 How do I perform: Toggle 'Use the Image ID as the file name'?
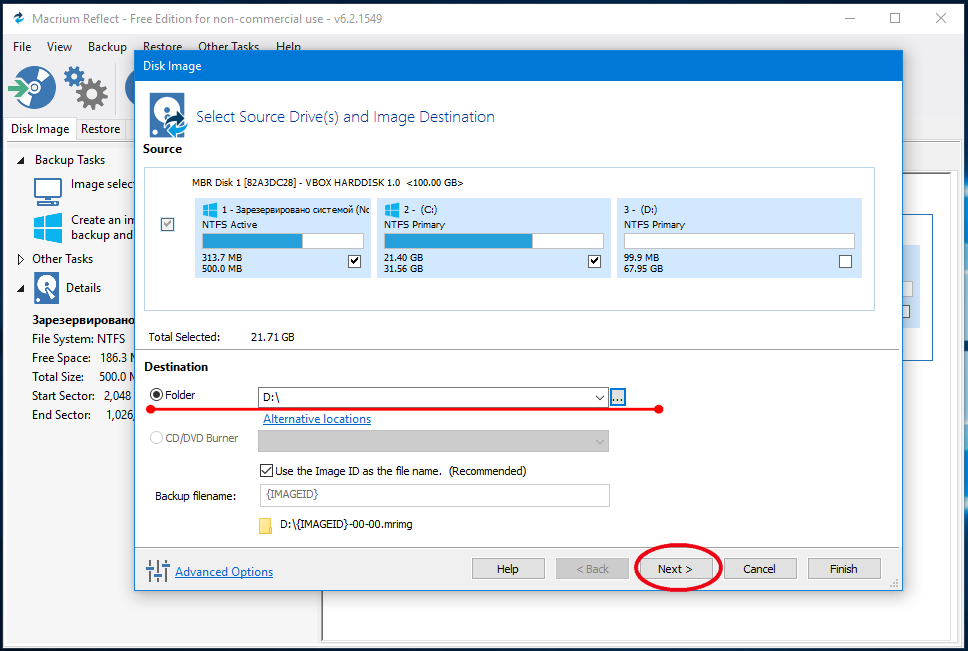pos(267,471)
